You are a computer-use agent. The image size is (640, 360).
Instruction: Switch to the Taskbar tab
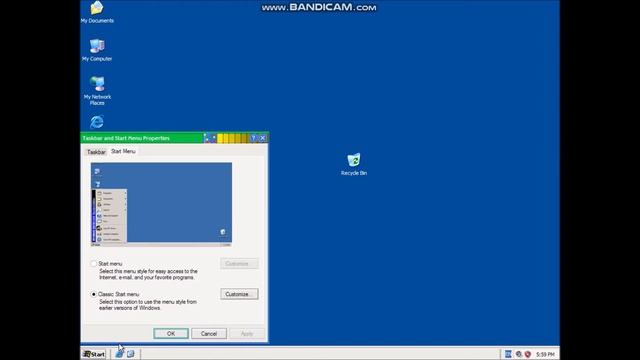(96, 152)
